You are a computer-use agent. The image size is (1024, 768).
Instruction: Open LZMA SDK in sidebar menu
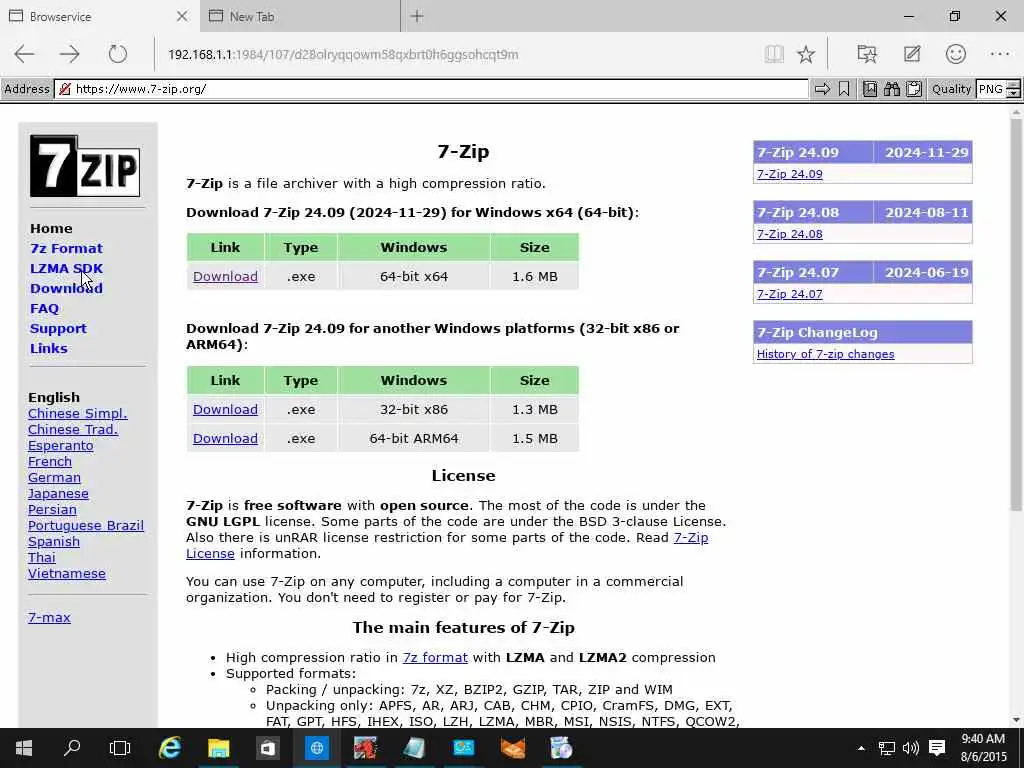[x=66, y=268]
